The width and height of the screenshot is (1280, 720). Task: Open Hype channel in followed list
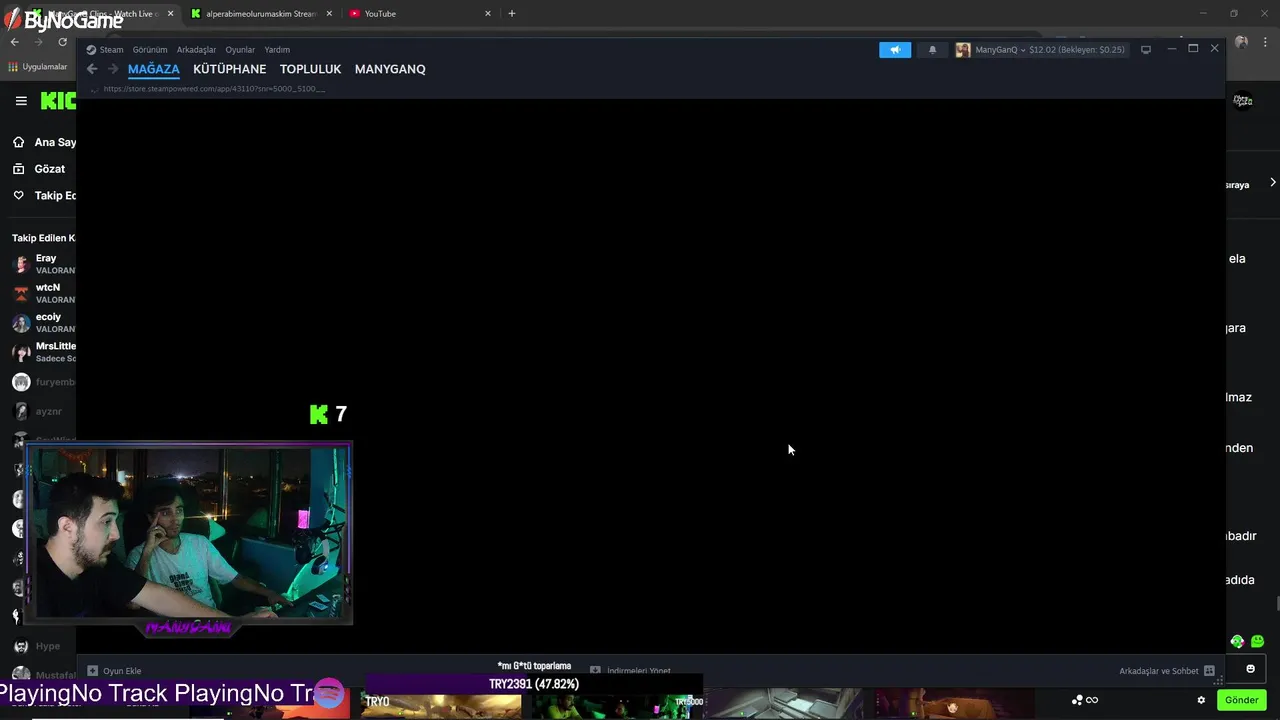click(x=38, y=646)
